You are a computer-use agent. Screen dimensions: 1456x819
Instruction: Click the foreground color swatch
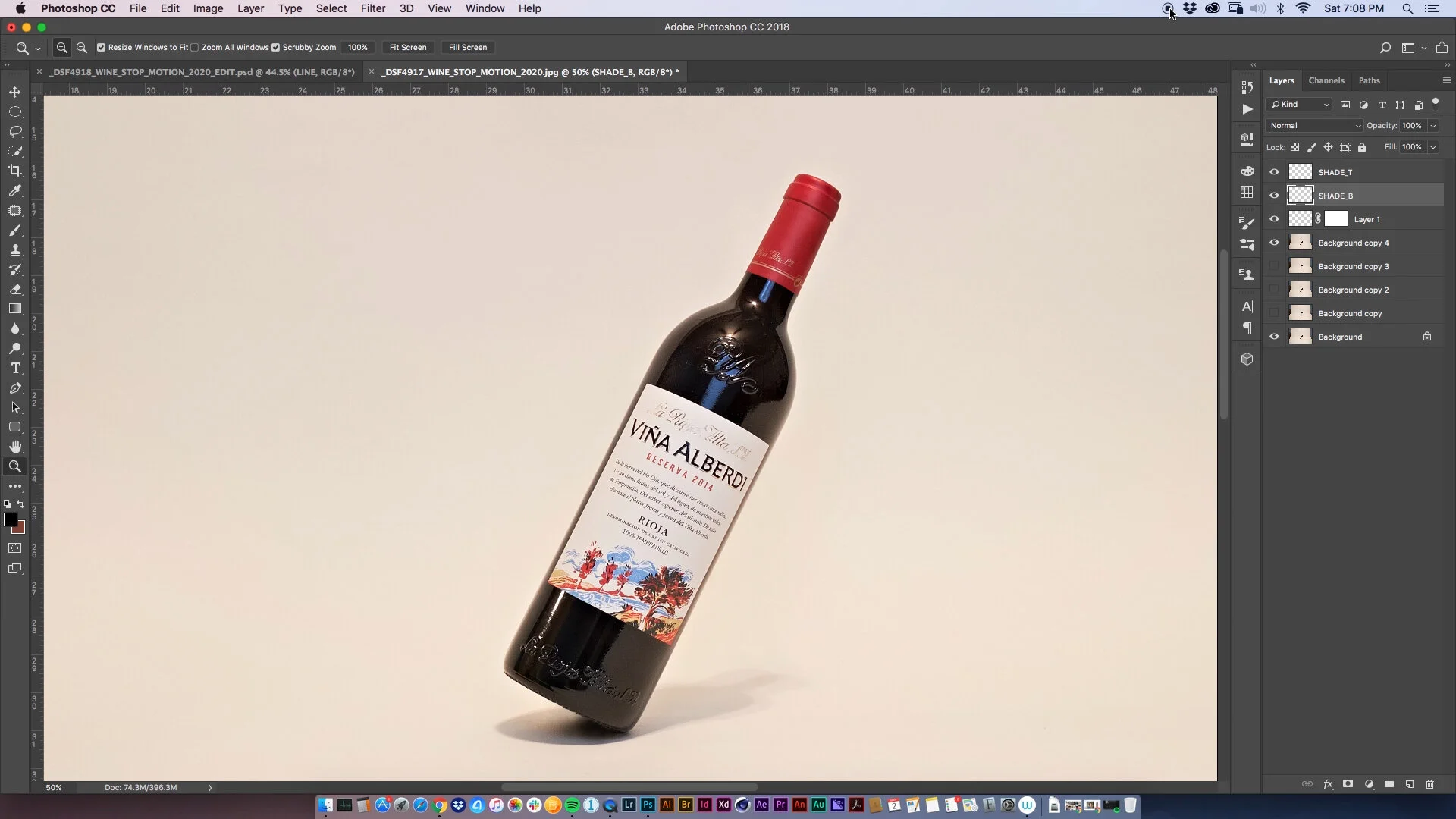click(x=10, y=519)
